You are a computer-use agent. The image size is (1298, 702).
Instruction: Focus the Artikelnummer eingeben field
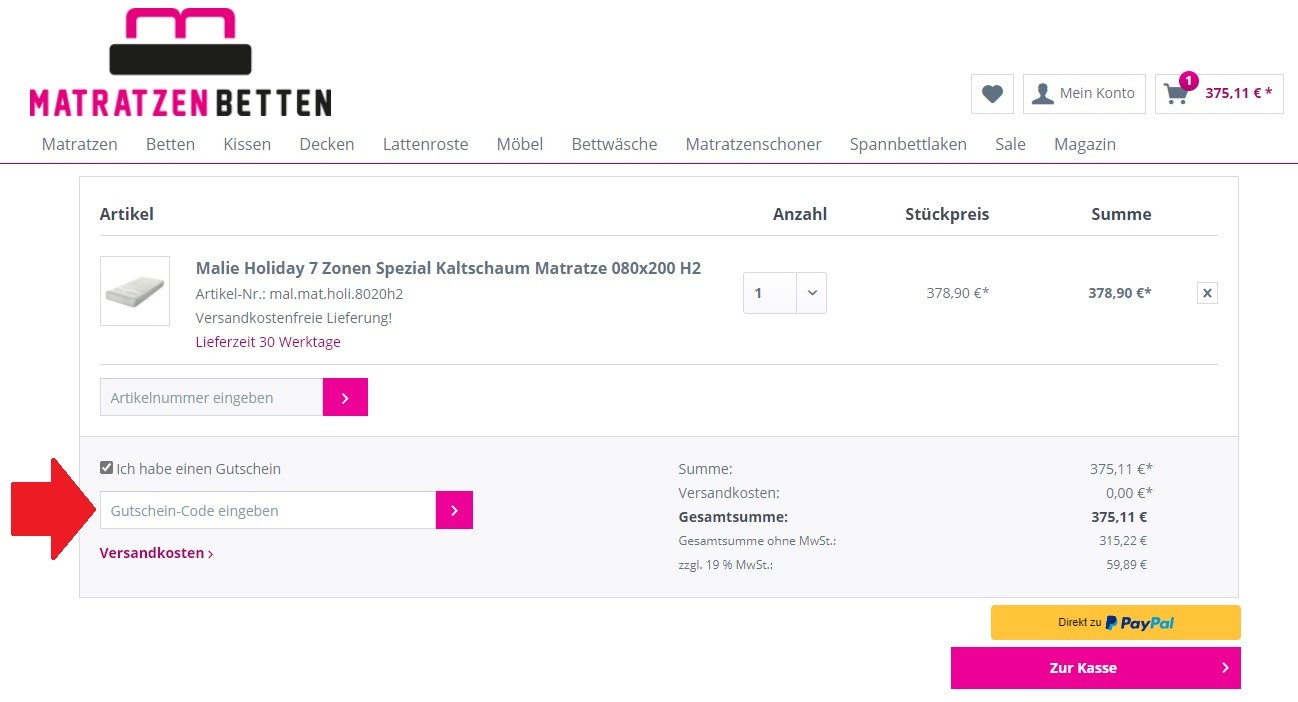pyautogui.click(x=211, y=397)
